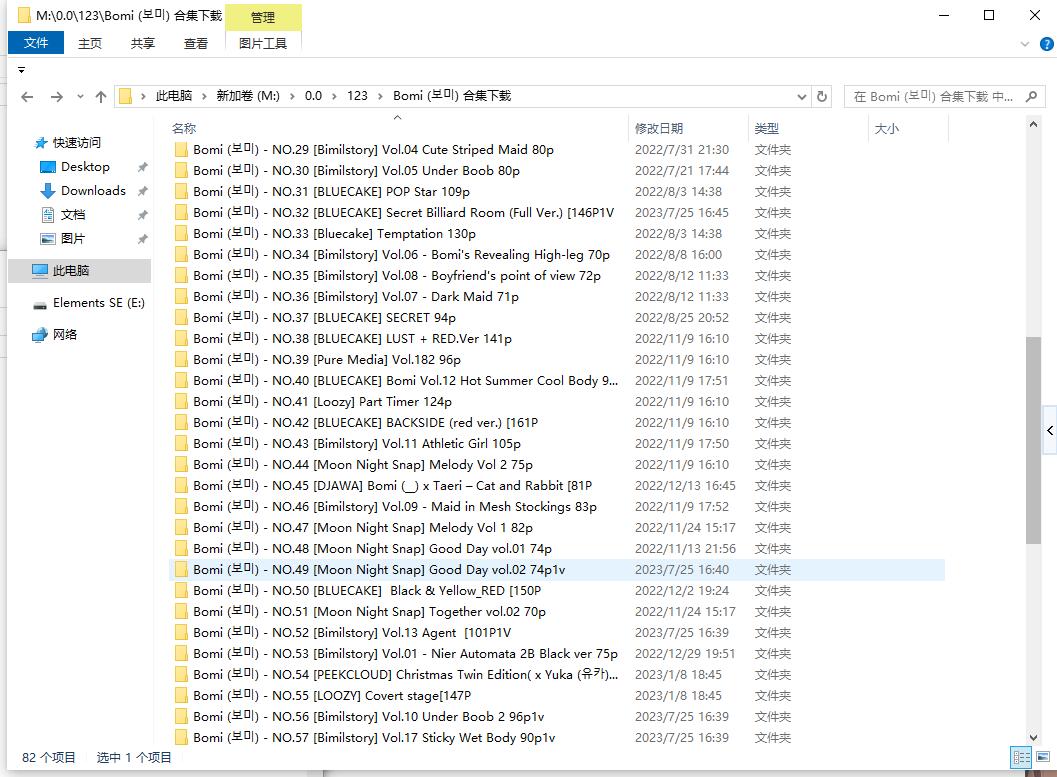Open the address bar history dropdown
This screenshot has width=1057, height=777.
tap(802, 96)
